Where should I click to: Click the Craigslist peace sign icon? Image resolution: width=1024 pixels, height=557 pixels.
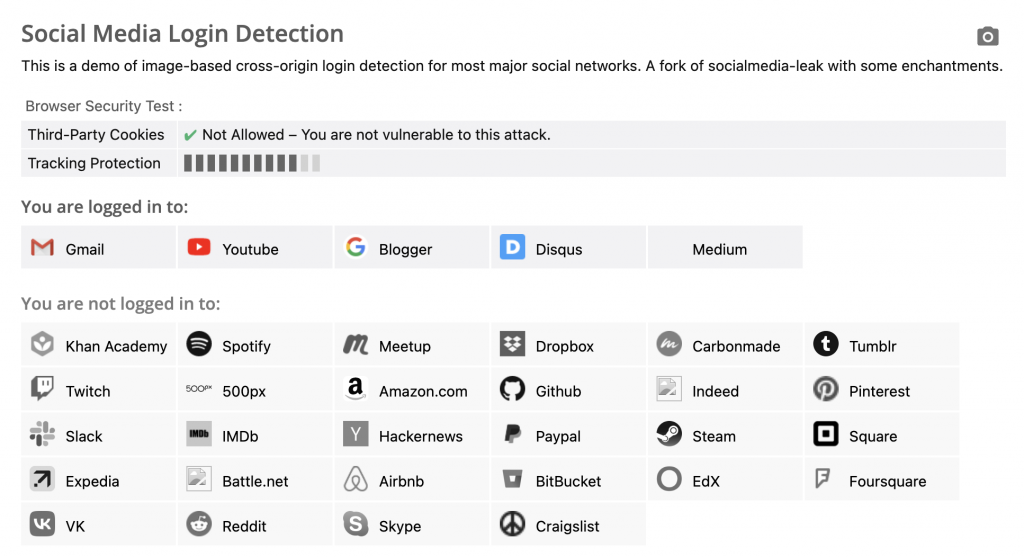[x=512, y=525]
